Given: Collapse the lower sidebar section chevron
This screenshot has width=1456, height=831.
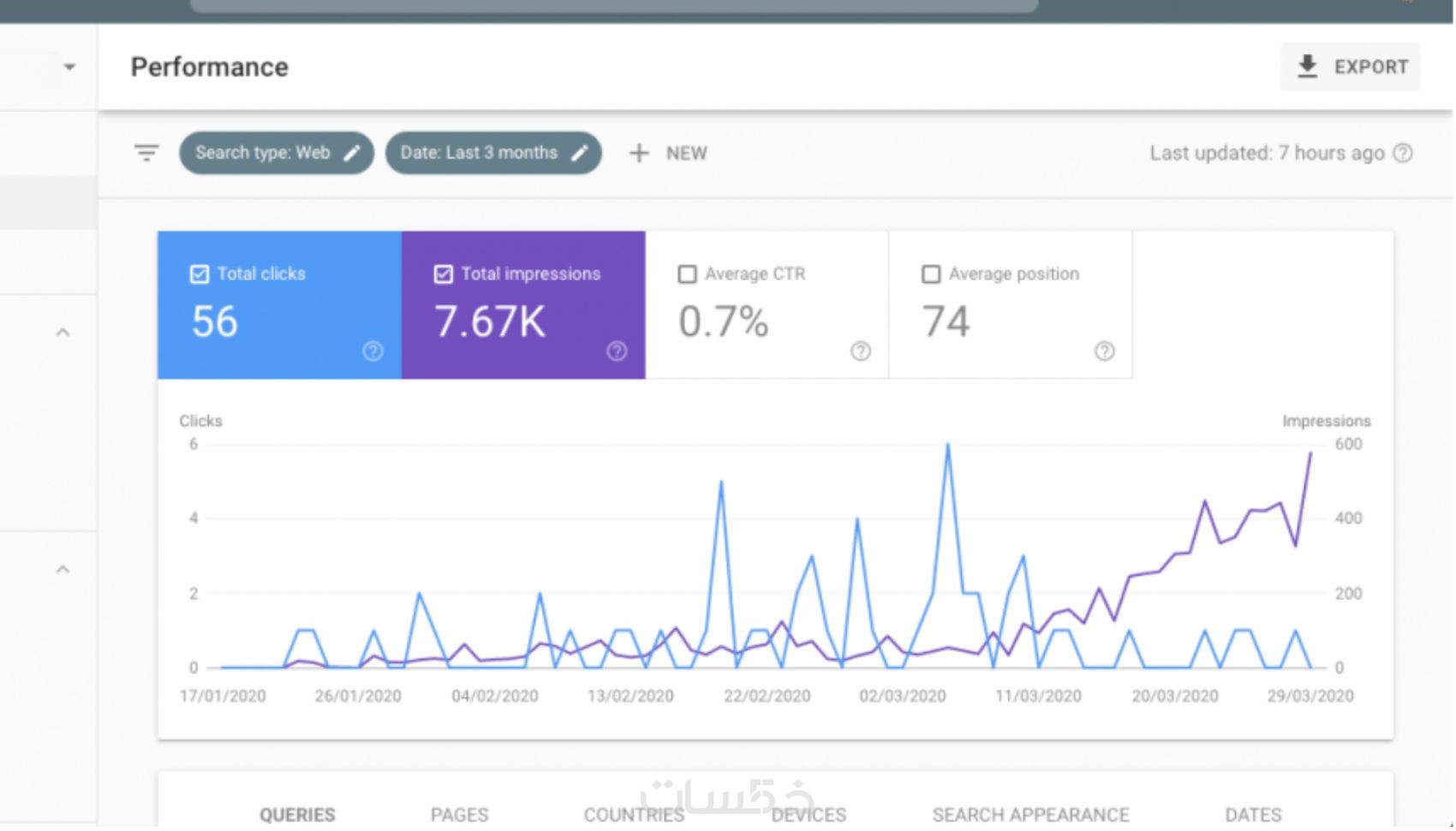Looking at the screenshot, I should (x=63, y=570).
